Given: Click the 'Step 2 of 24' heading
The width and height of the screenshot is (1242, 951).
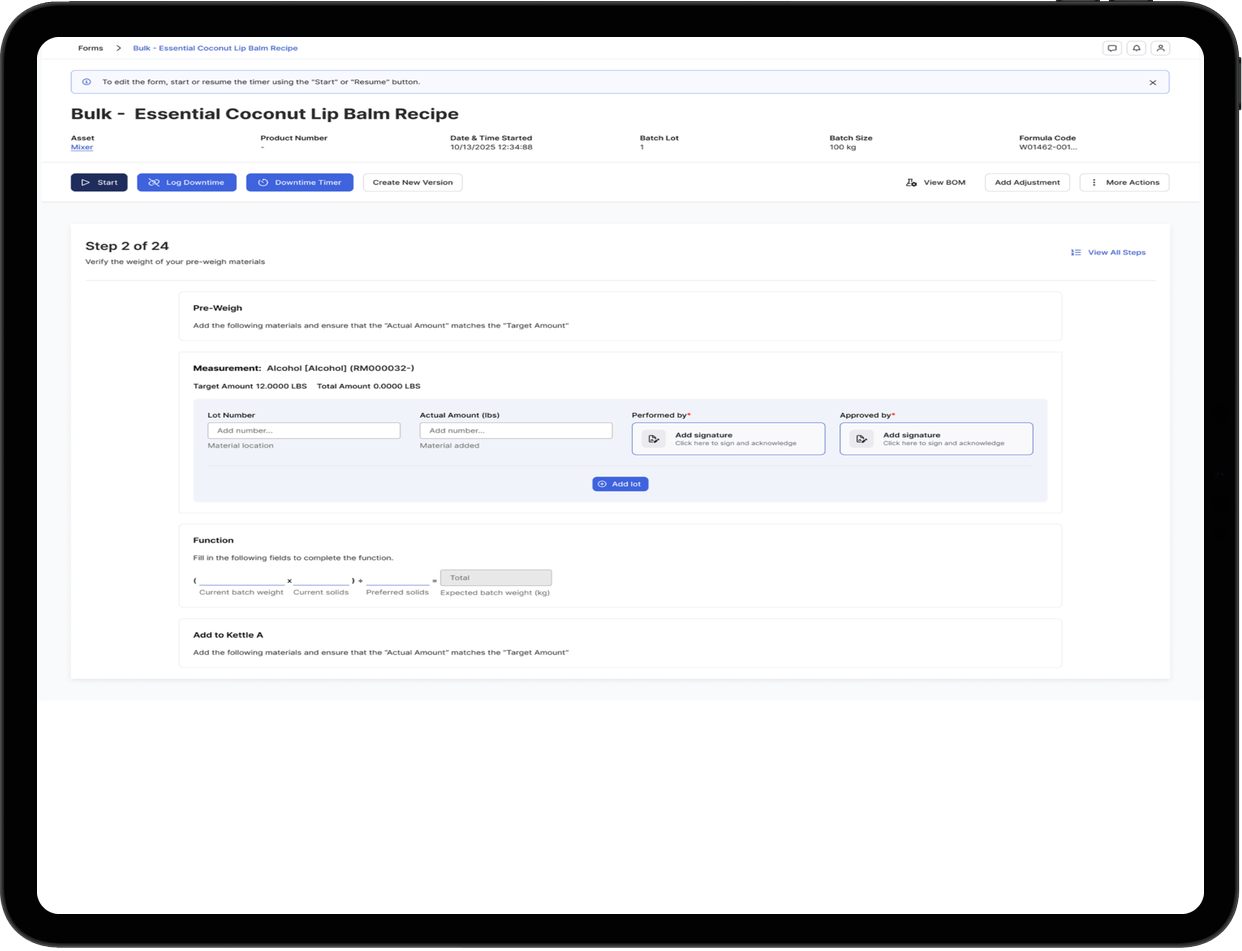Looking at the screenshot, I should [127, 246].
